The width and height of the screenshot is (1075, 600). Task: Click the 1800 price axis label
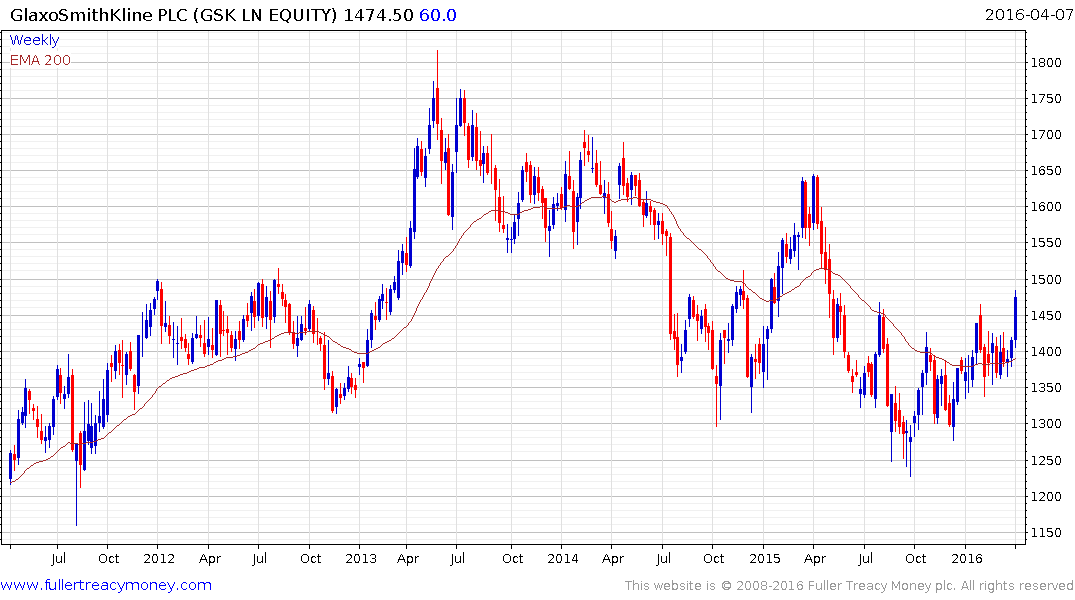(x=1046, y=62)
